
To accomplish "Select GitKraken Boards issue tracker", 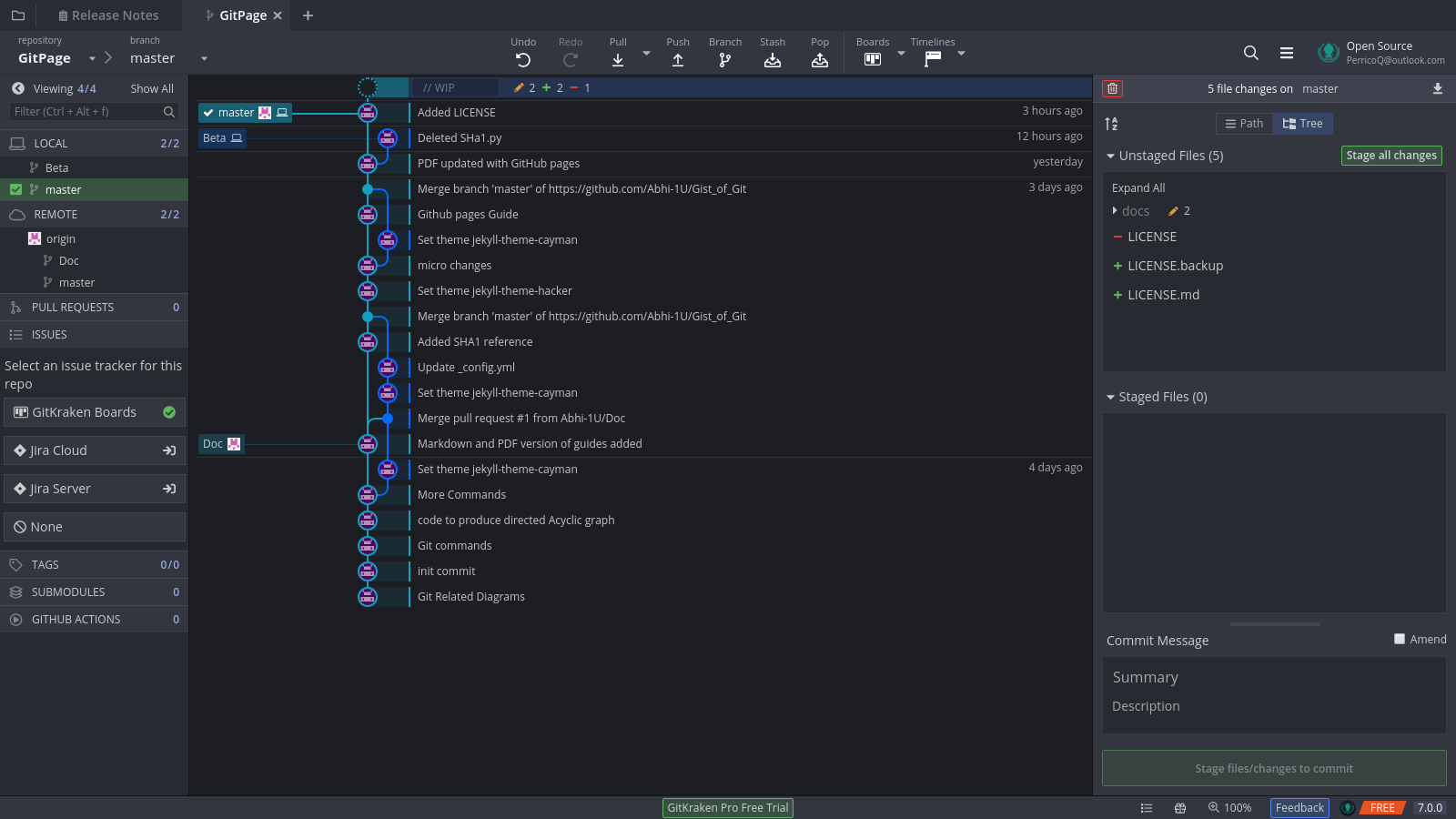I will pyautogui.click(x=95, y=412).
